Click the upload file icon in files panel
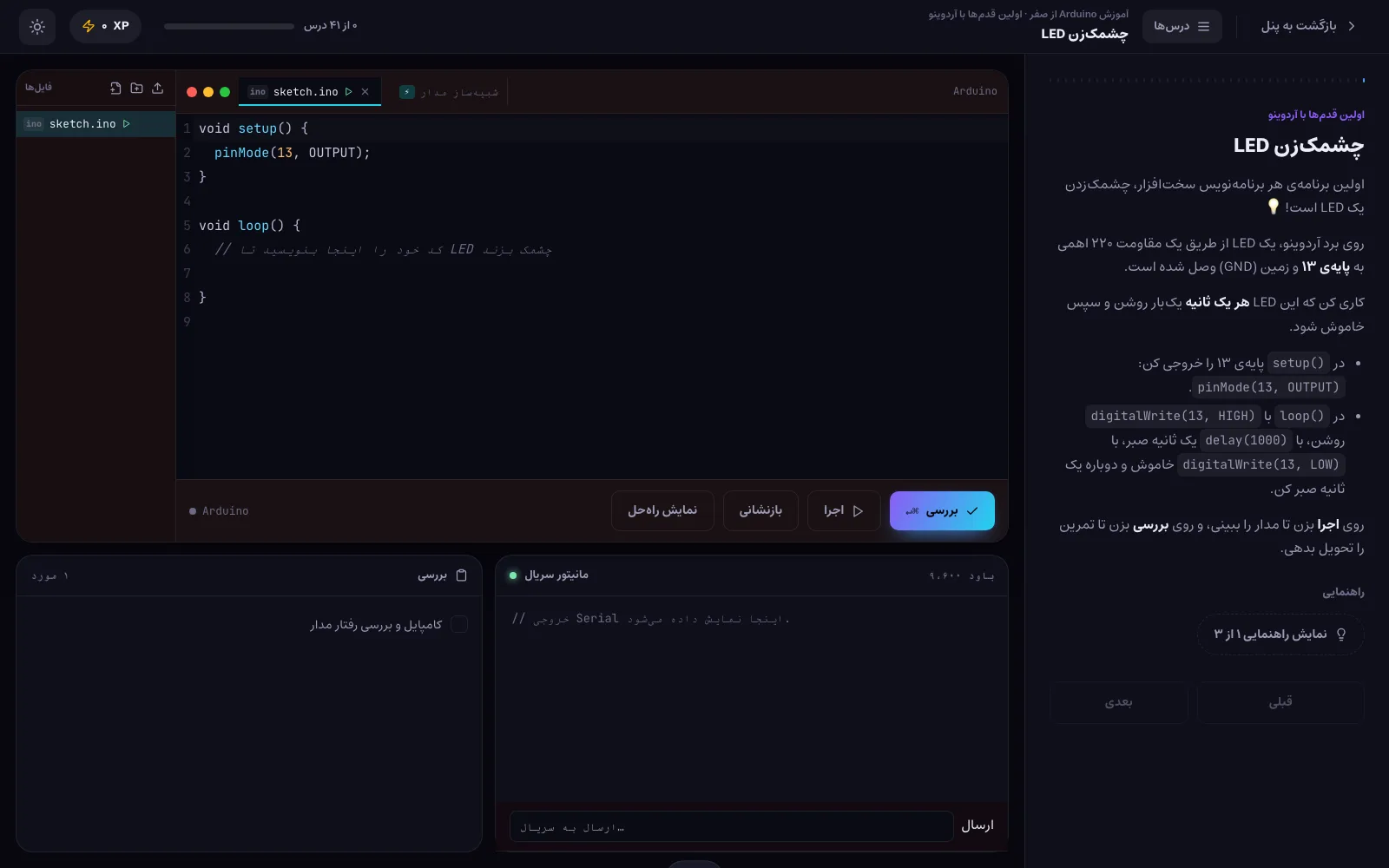Screen dimensions: 1389x868 [x=157, y=88]
